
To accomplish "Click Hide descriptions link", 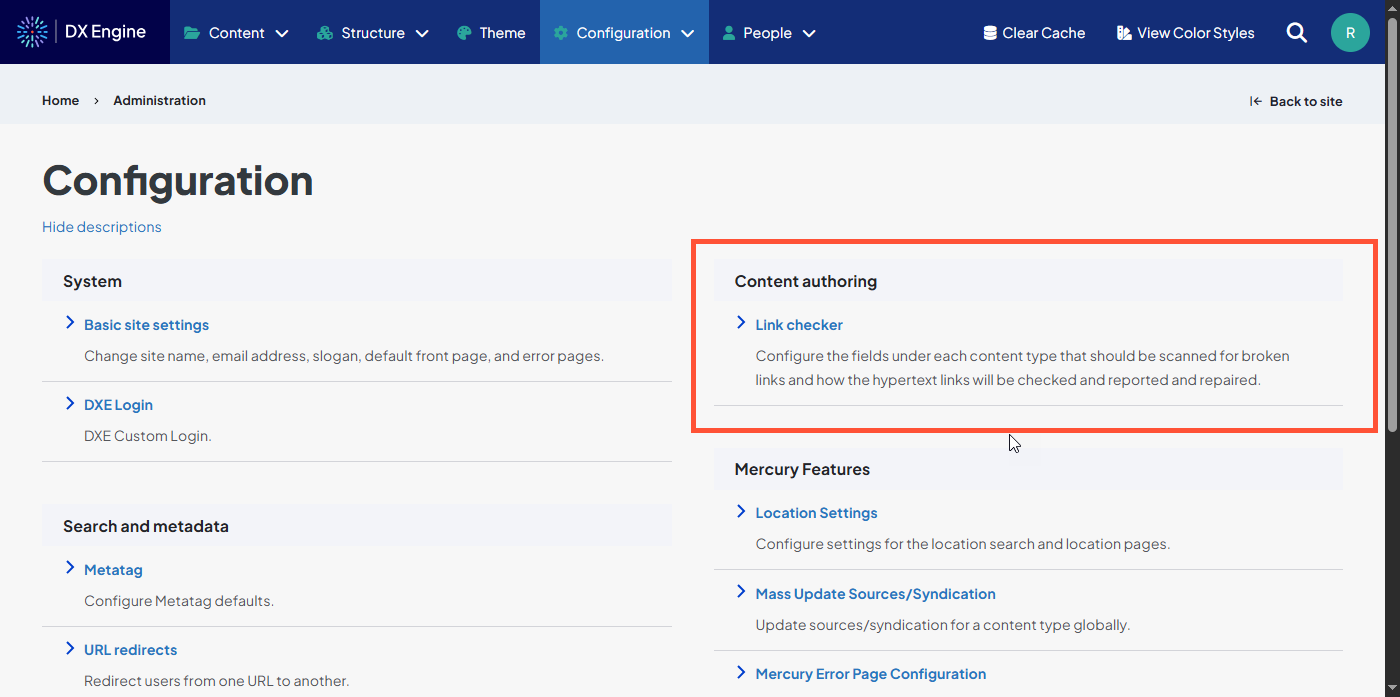I will tap(101, 227).
